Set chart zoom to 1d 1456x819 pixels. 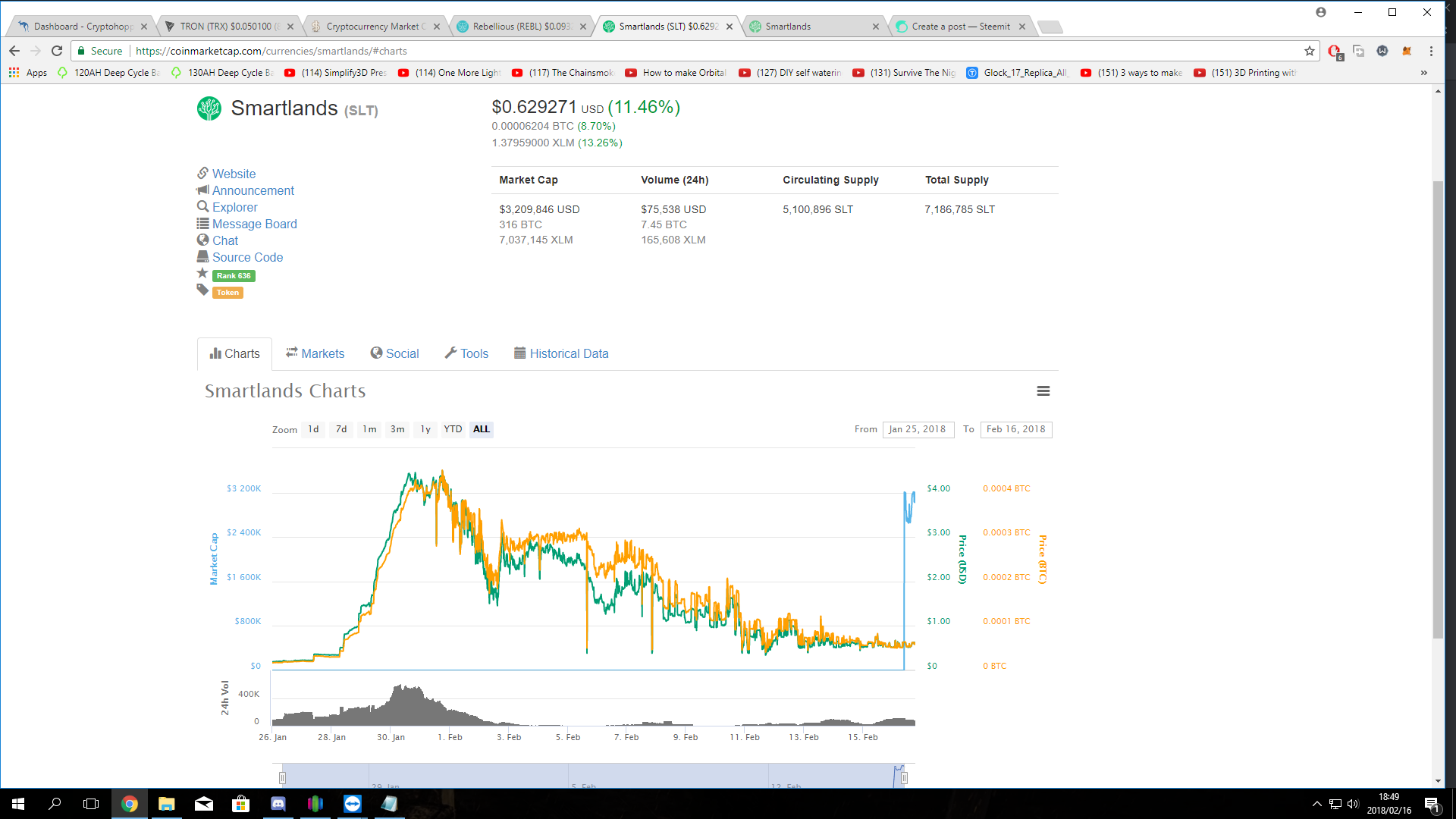313,429
